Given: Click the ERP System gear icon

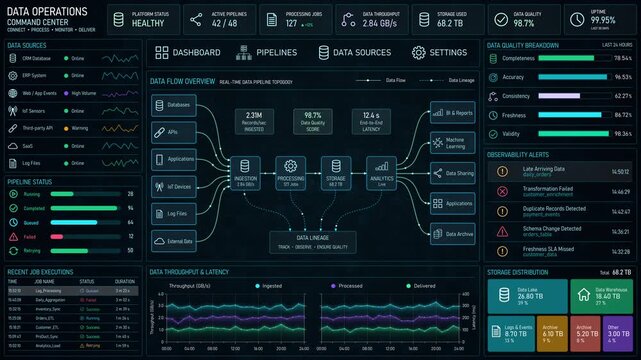Looking at the screenshot, I should tap(13, 76).
